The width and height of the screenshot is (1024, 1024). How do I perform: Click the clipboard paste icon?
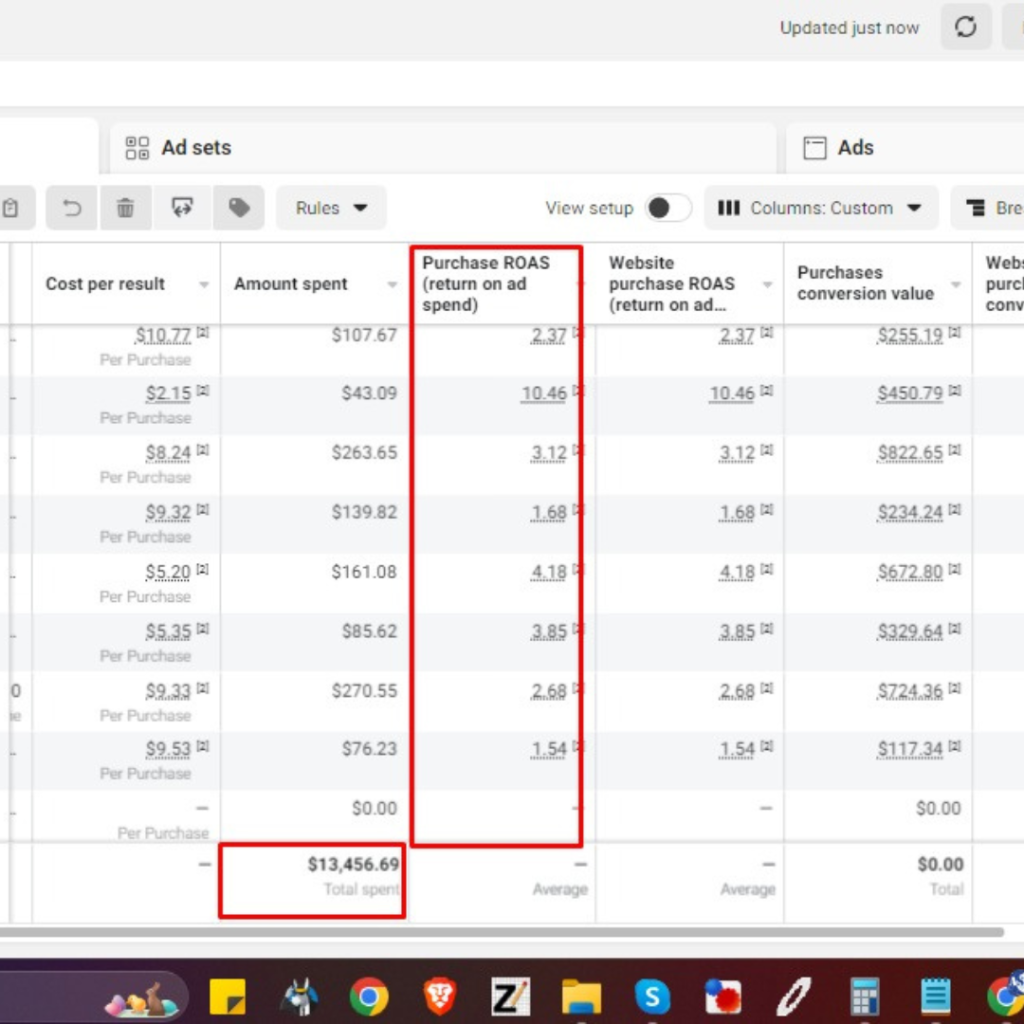11,208
